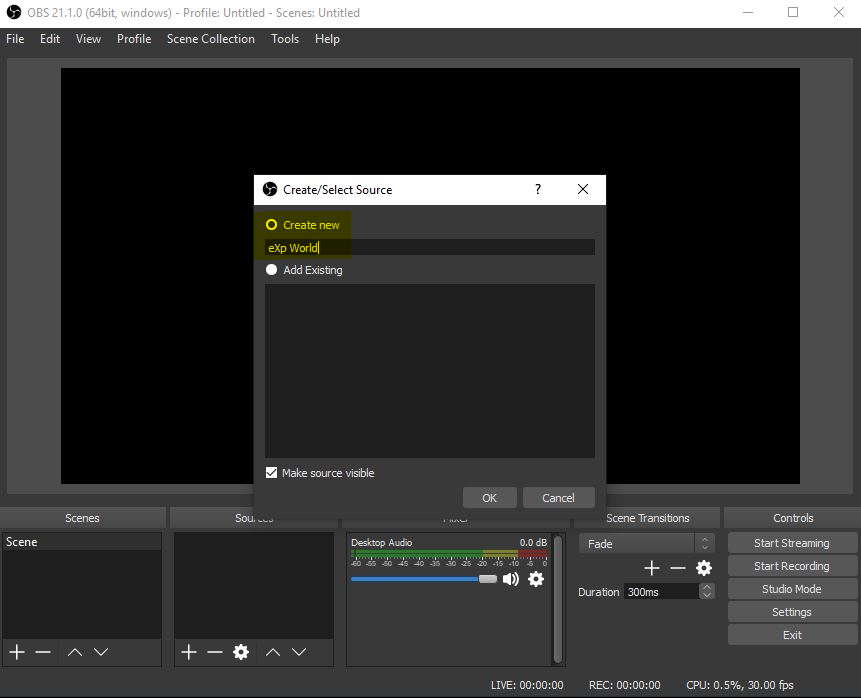
Task: Select the 'Scene' entry in Scenes list
Action: (82, 542)
